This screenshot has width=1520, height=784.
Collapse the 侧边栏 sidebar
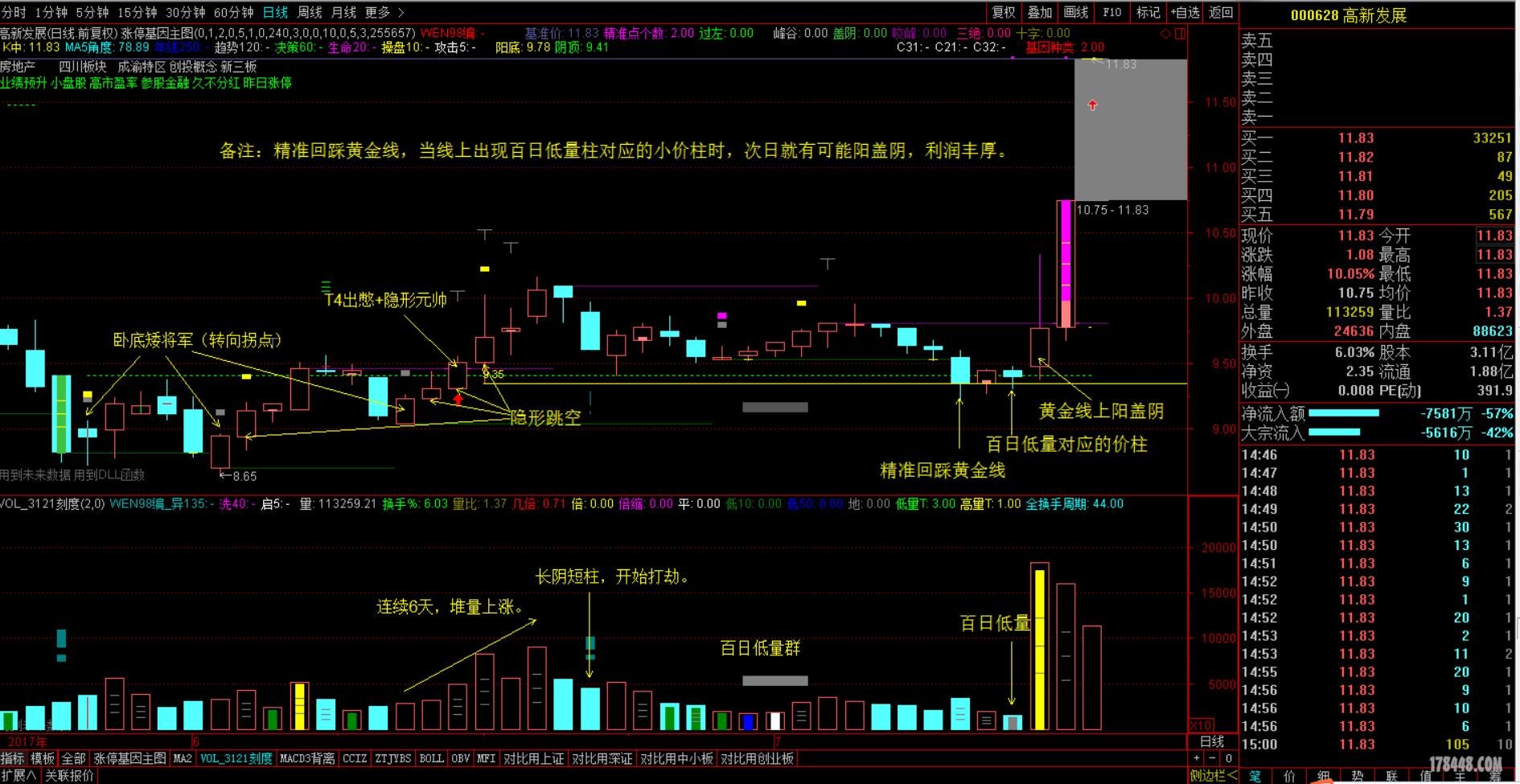pos(1213,775)
